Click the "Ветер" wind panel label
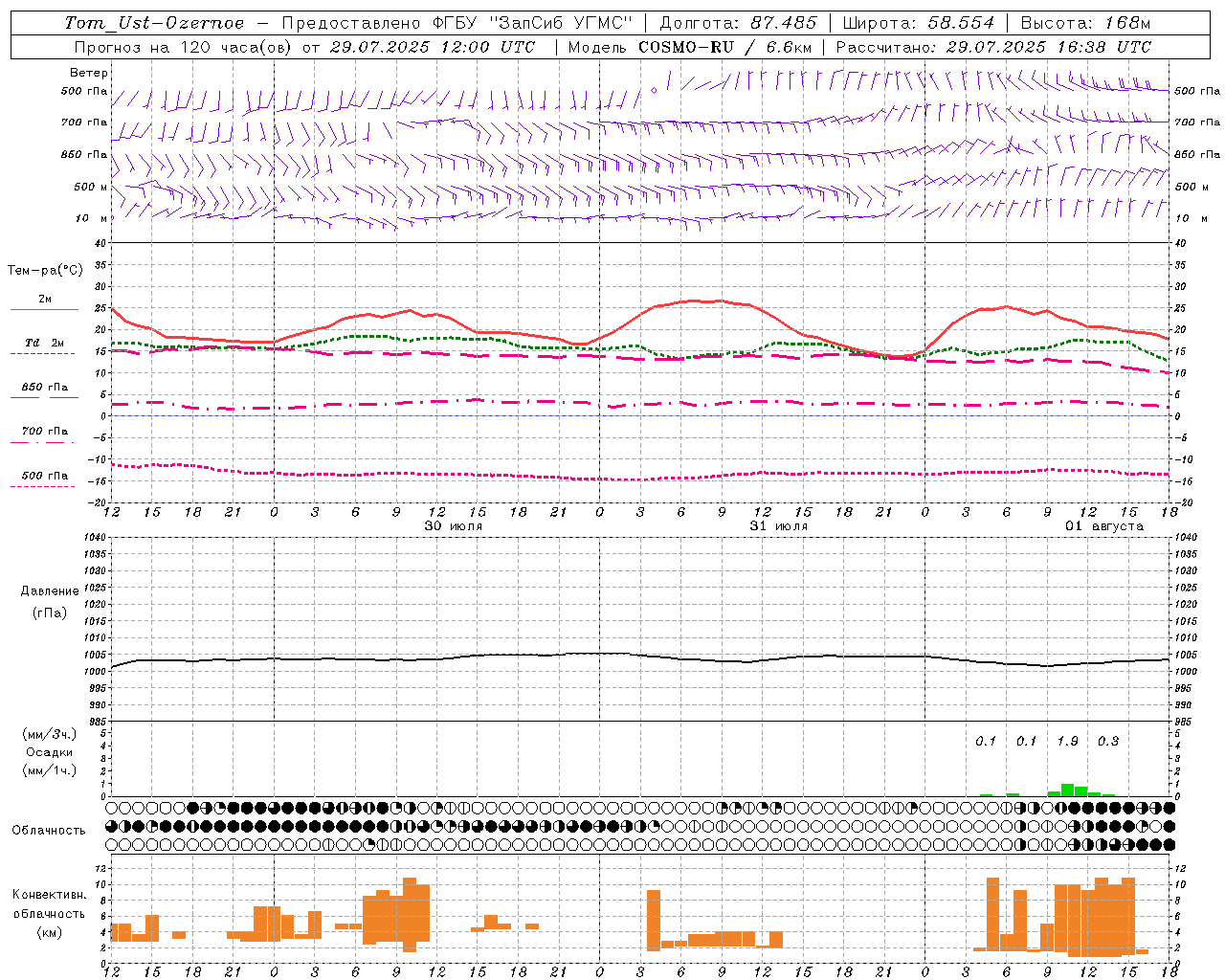This screenshot has width=1225, height=980. [89, 73]
